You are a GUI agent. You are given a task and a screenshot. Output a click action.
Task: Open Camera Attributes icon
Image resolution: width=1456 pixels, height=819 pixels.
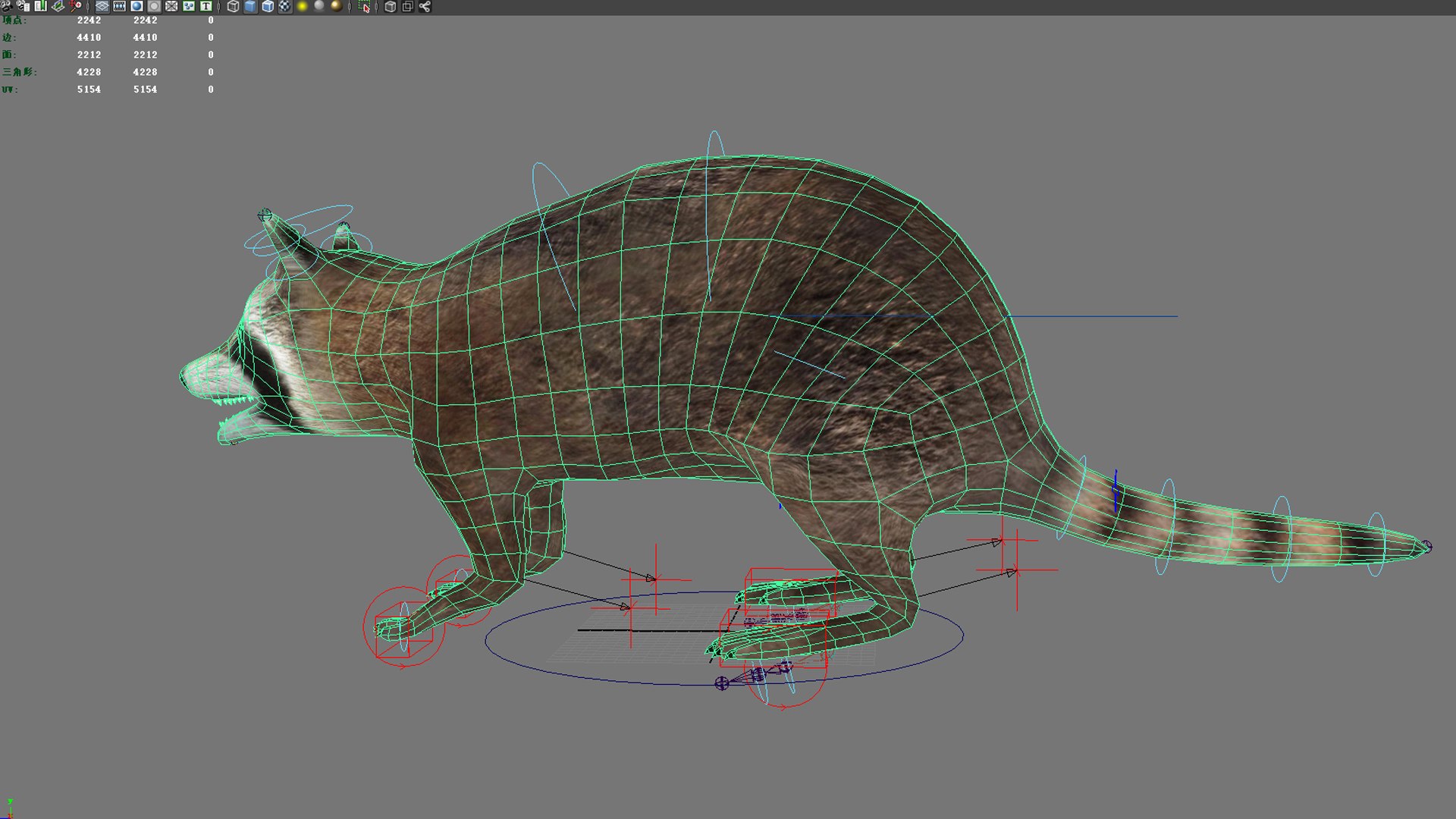coord(24,6)
